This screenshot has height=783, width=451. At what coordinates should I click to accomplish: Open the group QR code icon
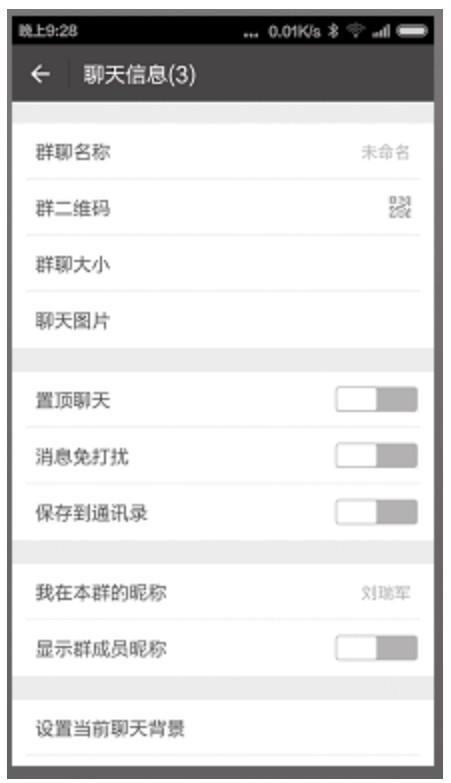coord(400,207)
